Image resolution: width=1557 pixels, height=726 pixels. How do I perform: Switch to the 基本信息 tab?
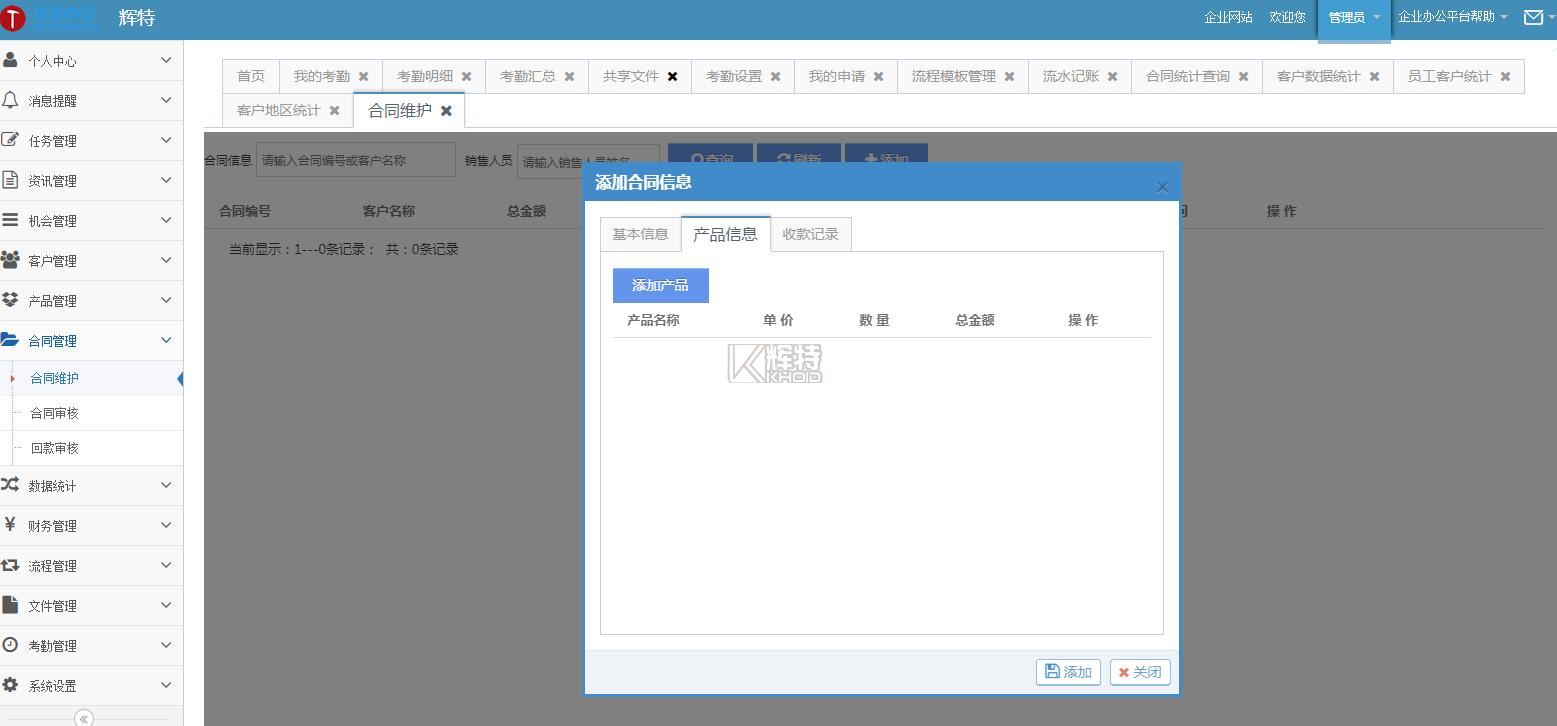coord(640,234)
